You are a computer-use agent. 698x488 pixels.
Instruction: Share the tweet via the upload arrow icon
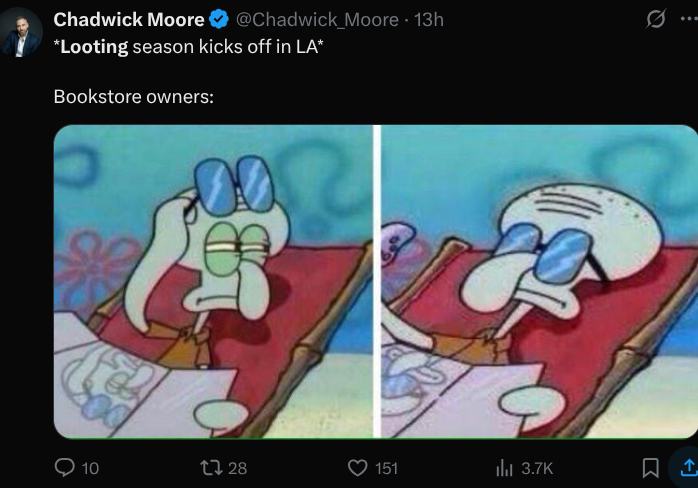[688, 468]
